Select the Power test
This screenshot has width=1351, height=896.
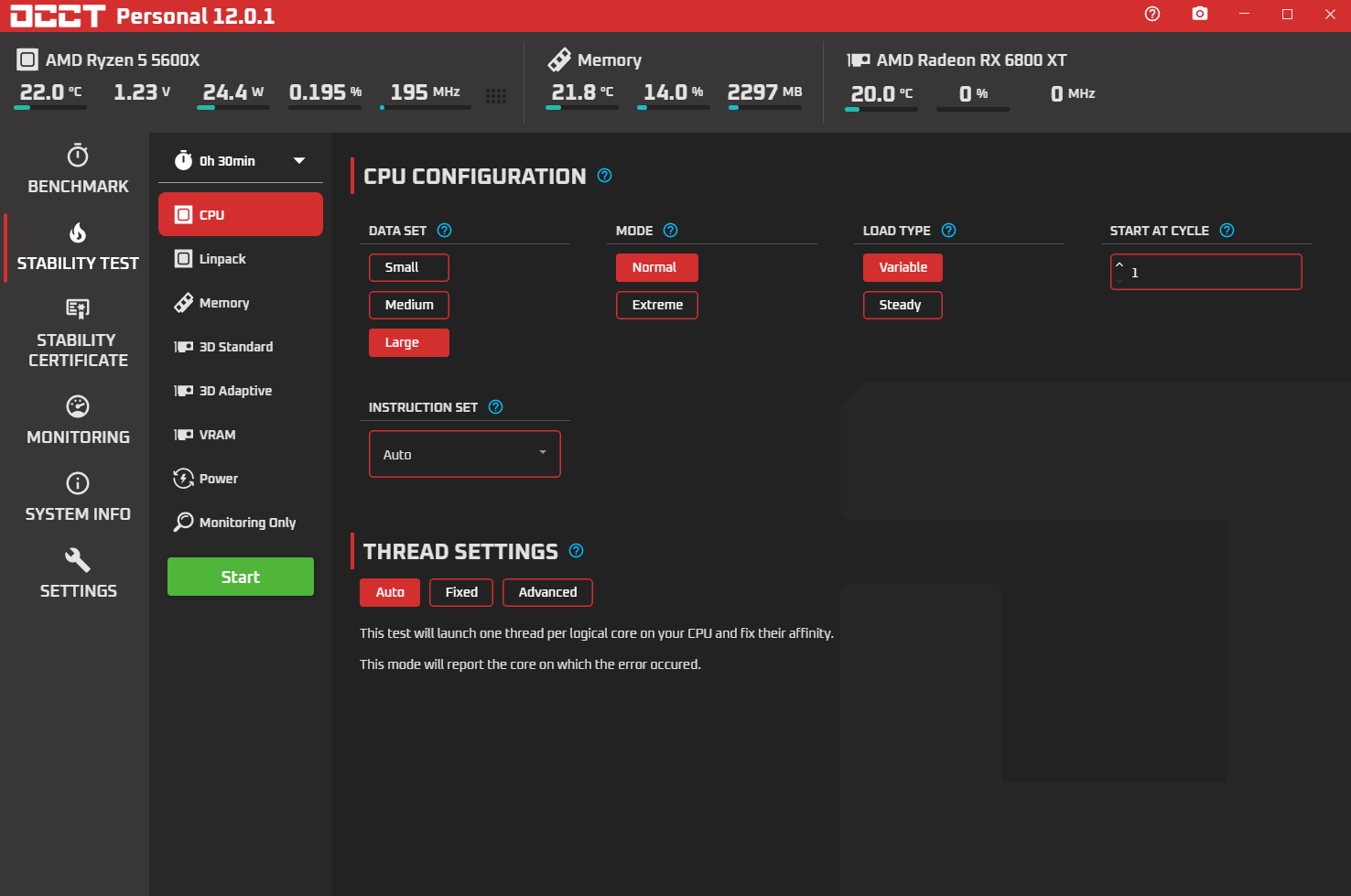[241, 479]
